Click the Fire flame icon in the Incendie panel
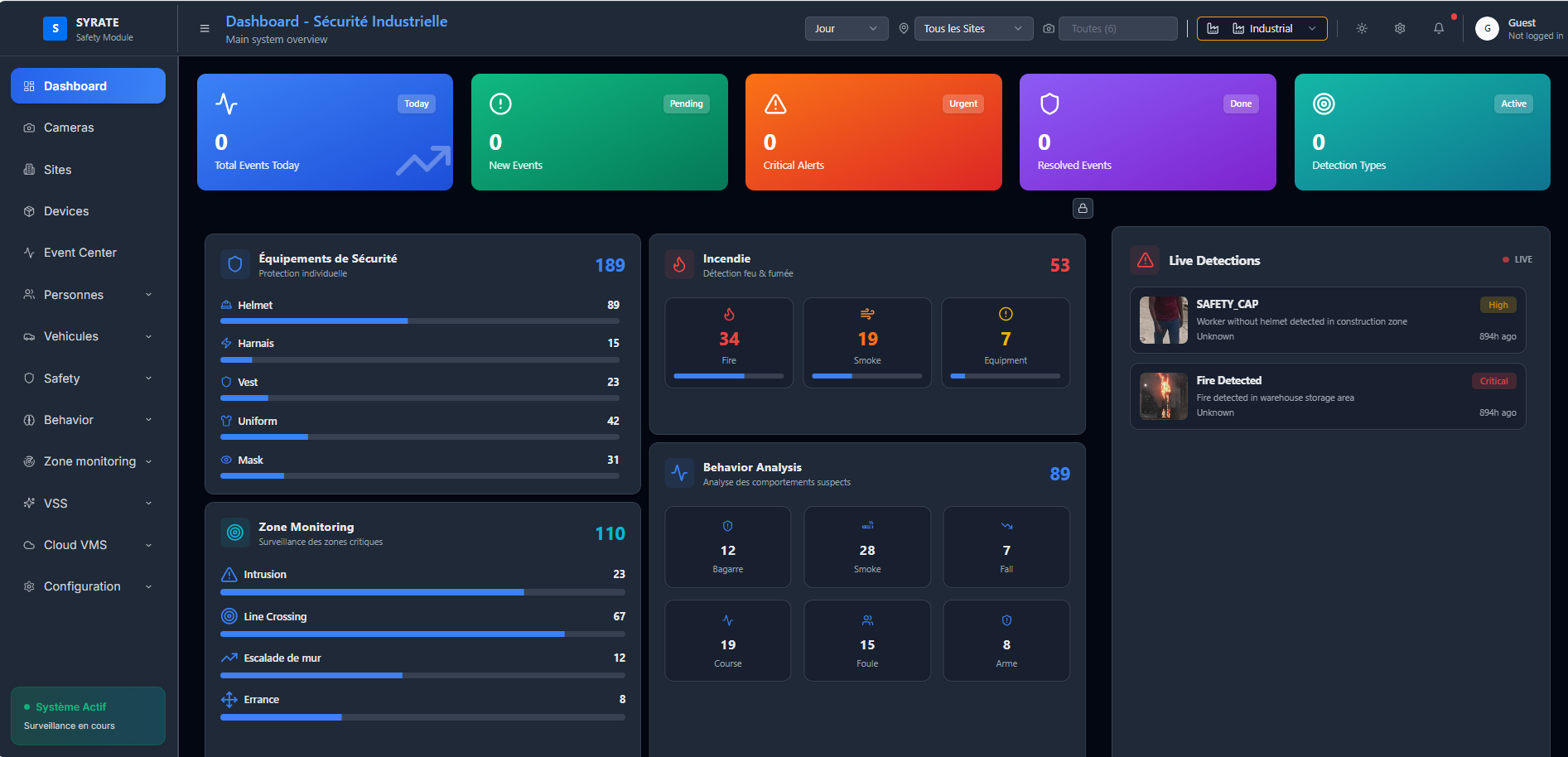Image resolution: width=1568 pixels, height=757 pixels. click(729, 314)
